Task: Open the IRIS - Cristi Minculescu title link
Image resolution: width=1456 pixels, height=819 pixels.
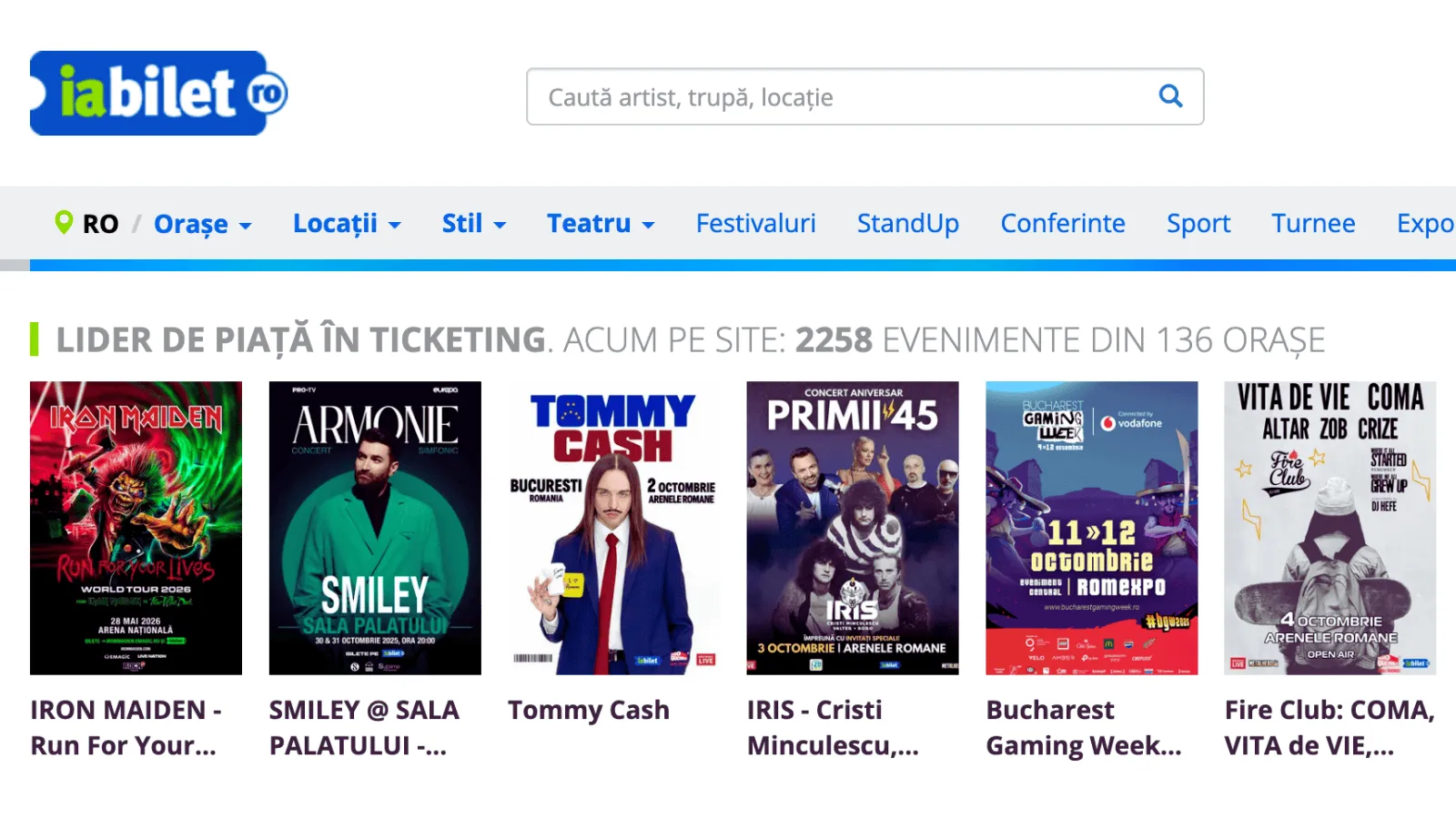Action: click(x=832, y=727)
